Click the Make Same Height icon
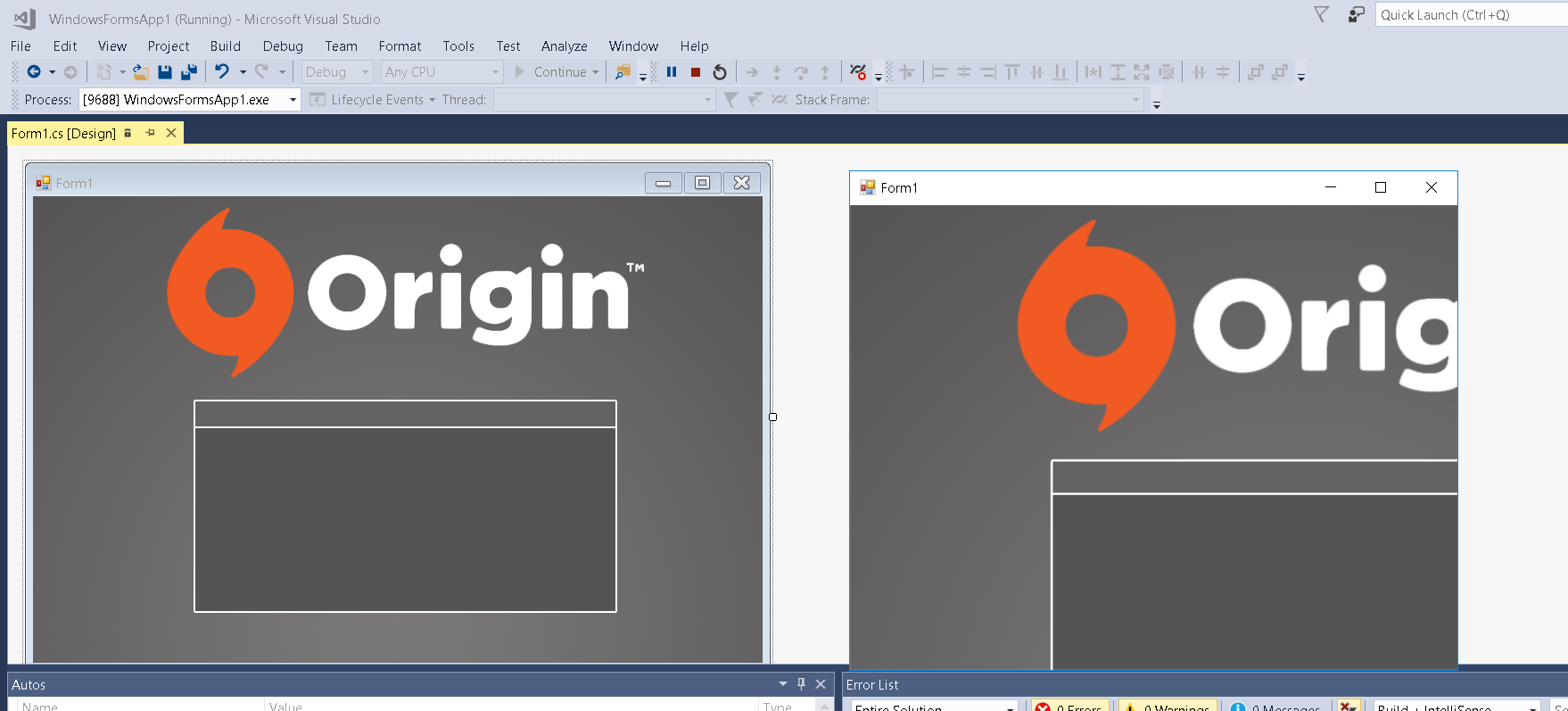 click(1118, 72)
